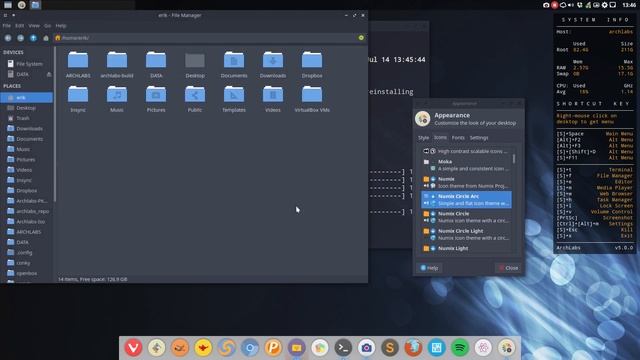Image resolution: width=640 pixels, height=360 pixels.
Task: Select File System under Devices
Action: click(27, 64)
